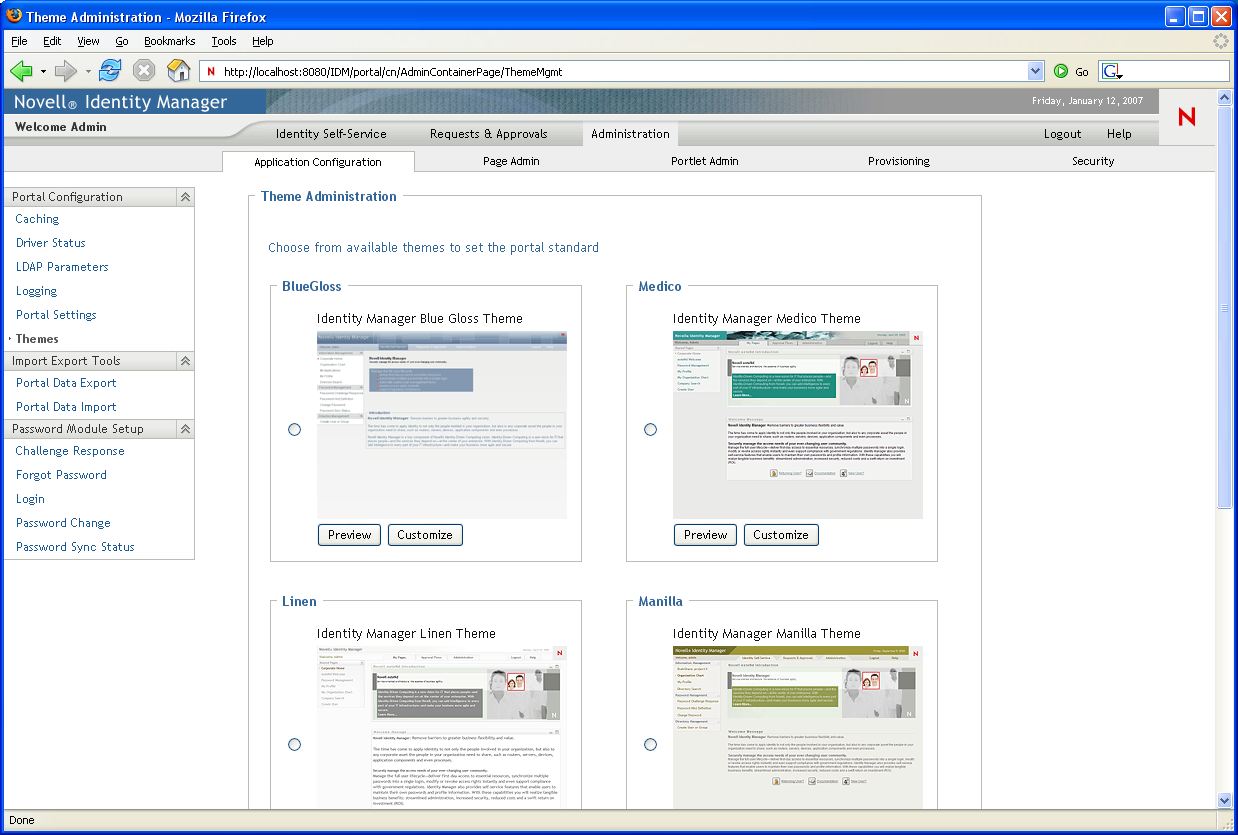The height and width of the screenshot is (835, 1238).
Task: Open the Page Admin subtab
Action: (511, 161)
